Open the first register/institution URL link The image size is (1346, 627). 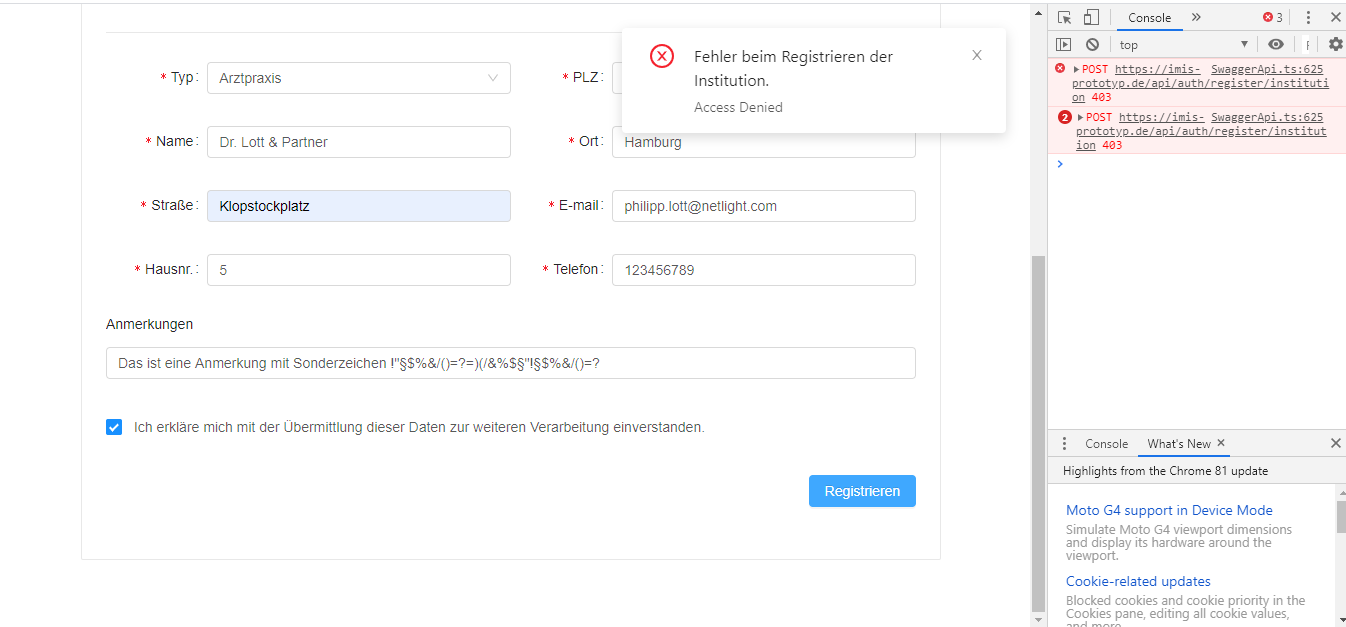pyautogui.click(x=1200, y=83)
